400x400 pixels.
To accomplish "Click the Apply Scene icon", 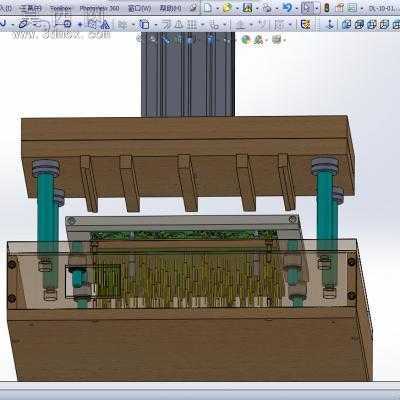I will [x=258, y=40].
